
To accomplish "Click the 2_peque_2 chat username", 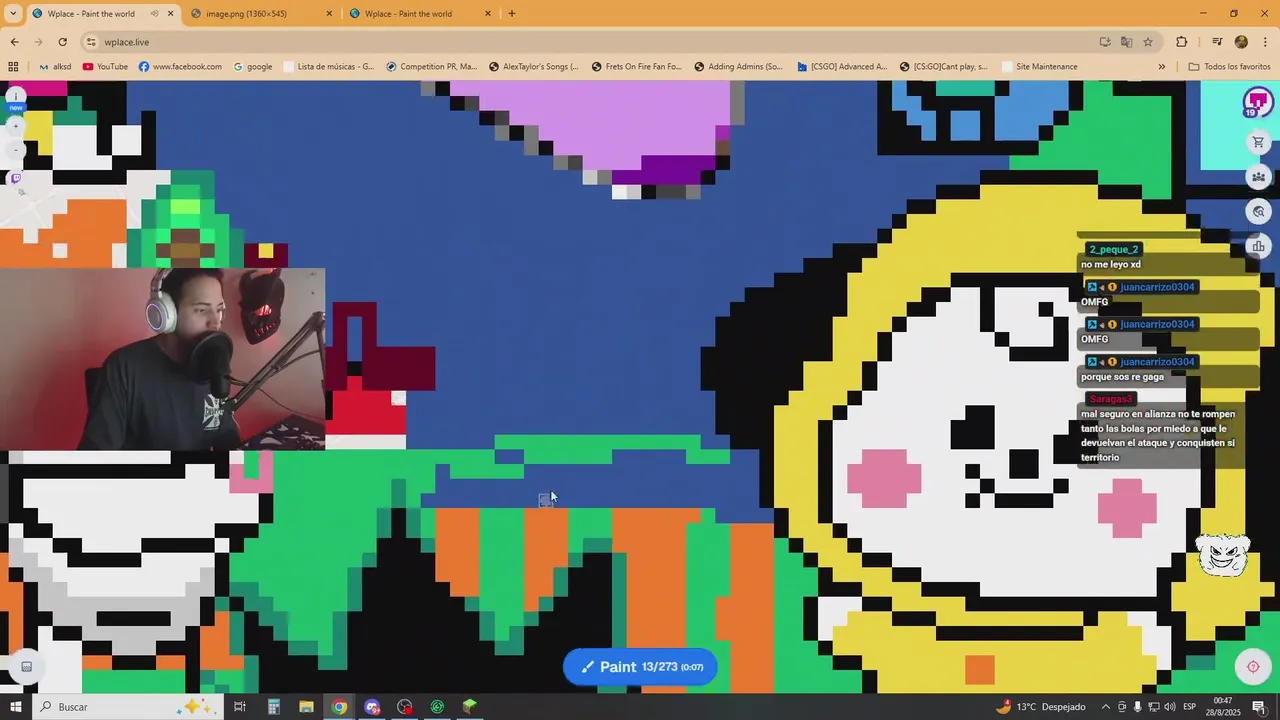I will (1113, 250).
